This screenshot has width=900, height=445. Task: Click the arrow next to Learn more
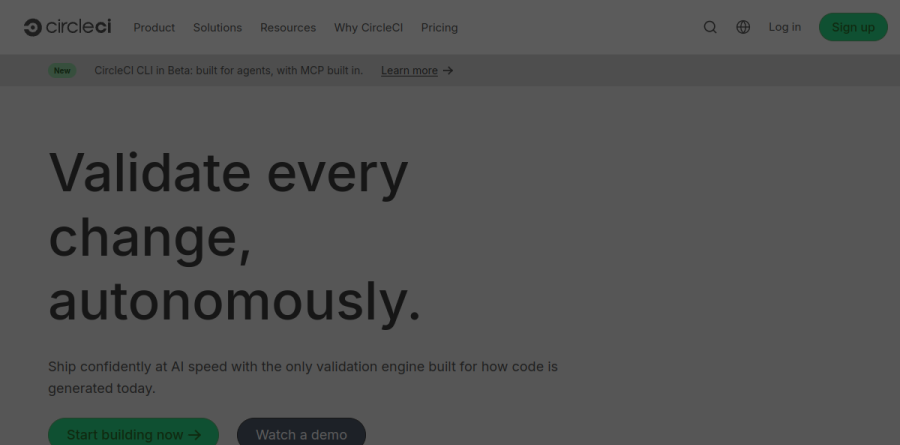448,71
